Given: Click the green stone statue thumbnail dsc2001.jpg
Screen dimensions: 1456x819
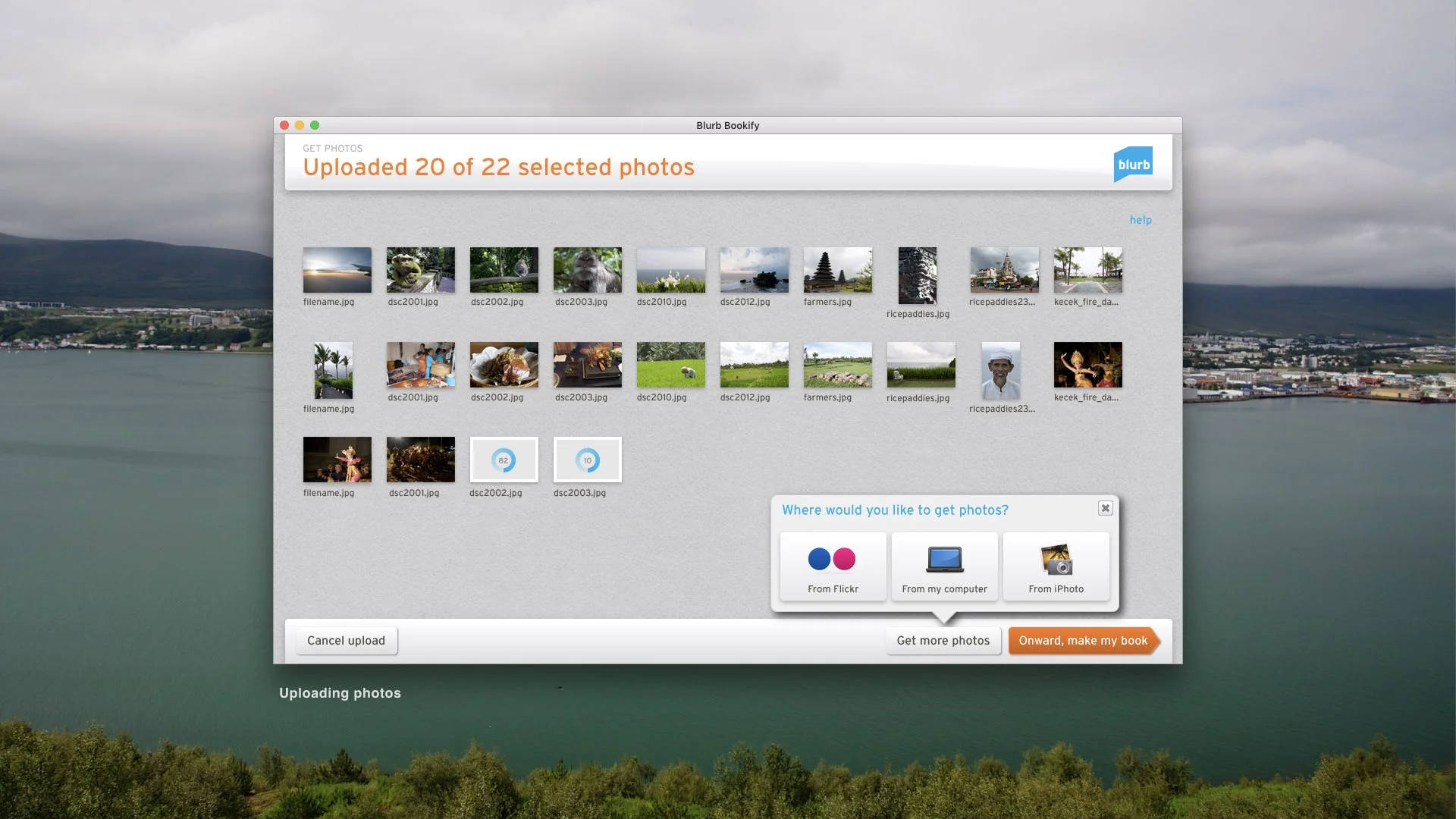Looking at the screenshot, I should point(420,269).
